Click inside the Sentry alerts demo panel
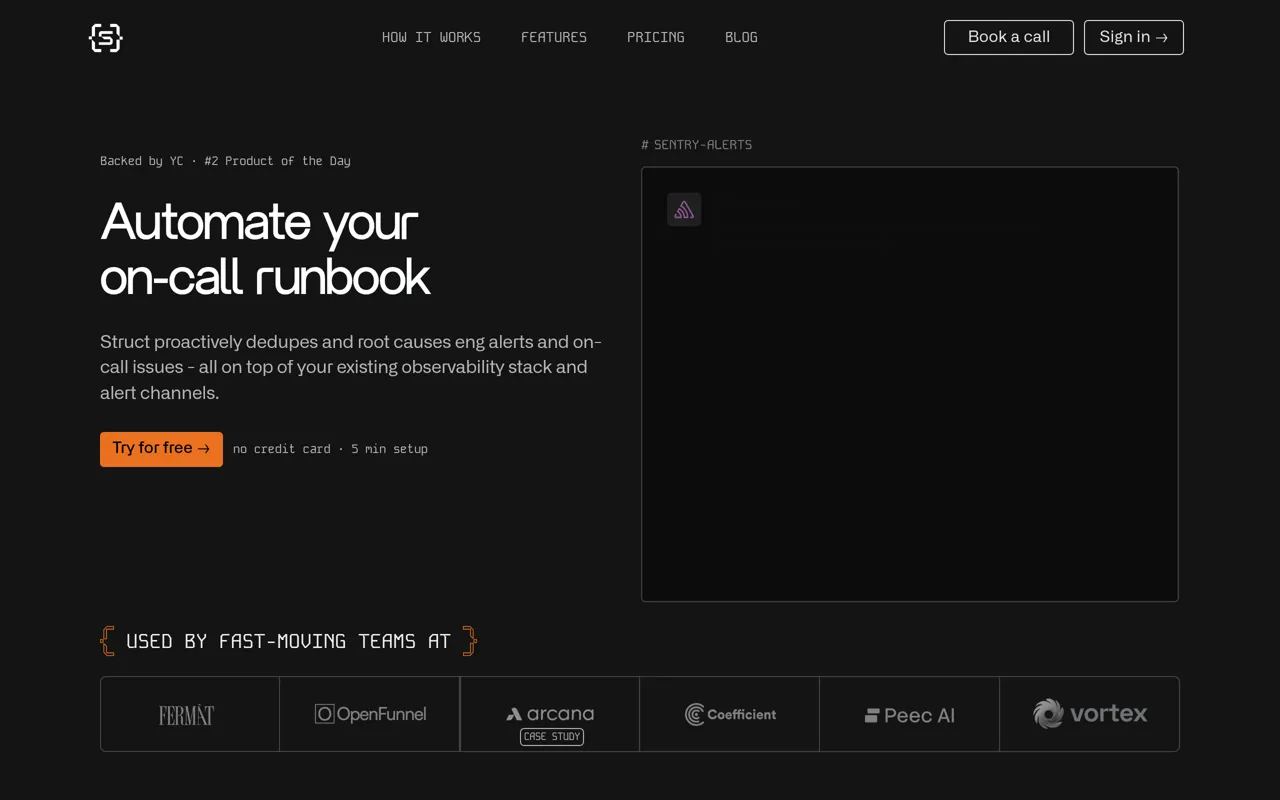Image resolution: width=1280 pixels, height=800 pixels. tap(910, 384)
